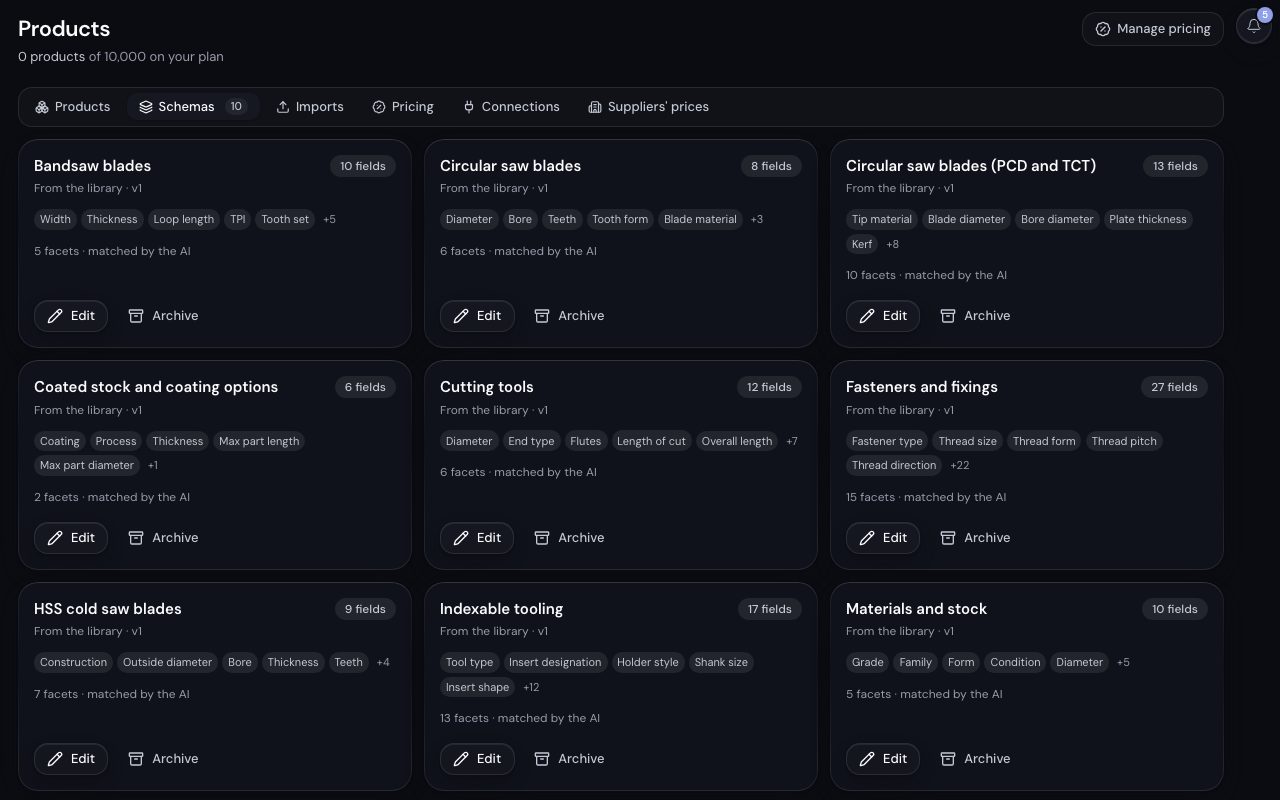
Task: Open the Imports tab
Action: (x=310, y=107)
